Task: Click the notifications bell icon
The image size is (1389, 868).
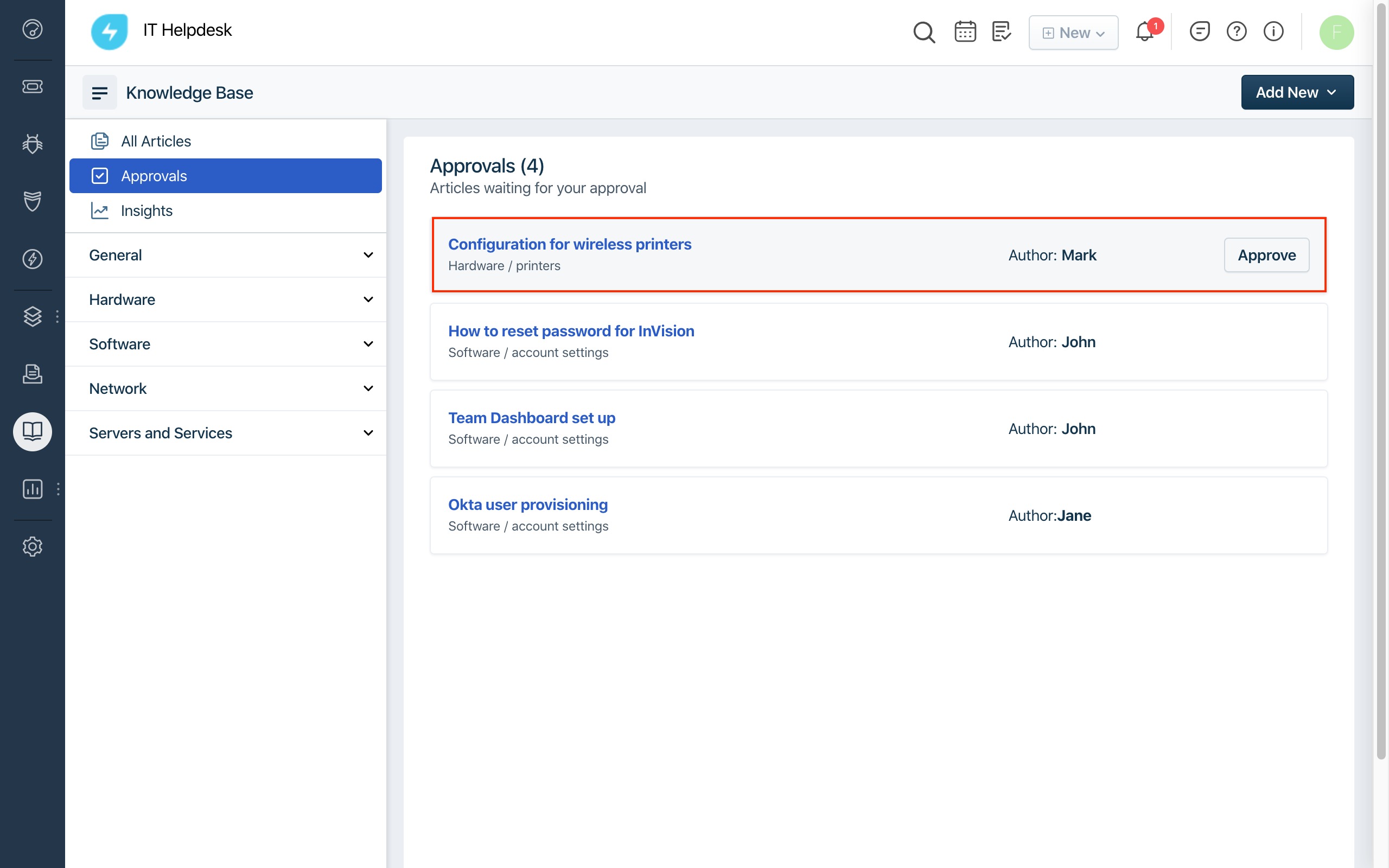Action: tap(1144, 32)
